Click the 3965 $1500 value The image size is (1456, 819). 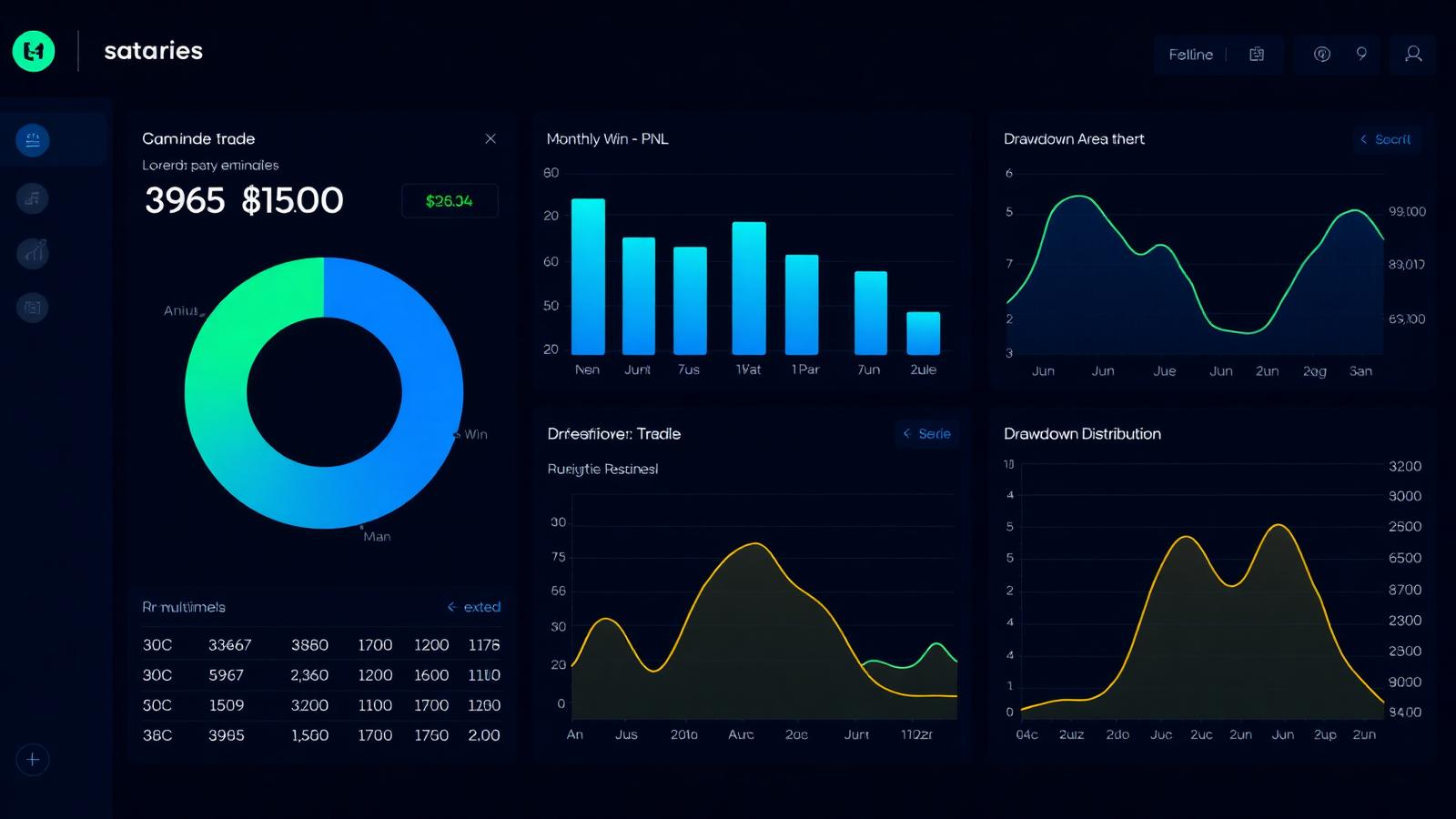point(244,200)
